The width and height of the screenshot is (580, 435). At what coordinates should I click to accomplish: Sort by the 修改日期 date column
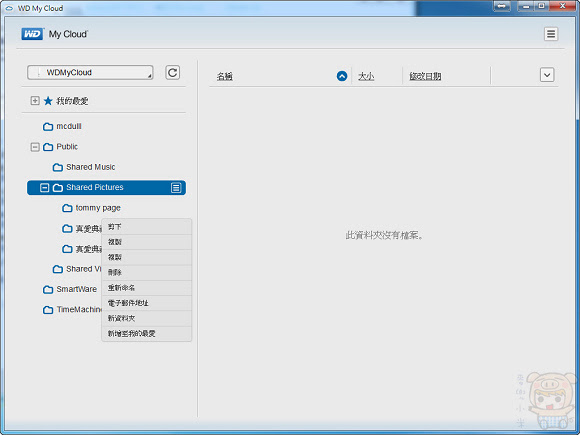coord(425,76)
